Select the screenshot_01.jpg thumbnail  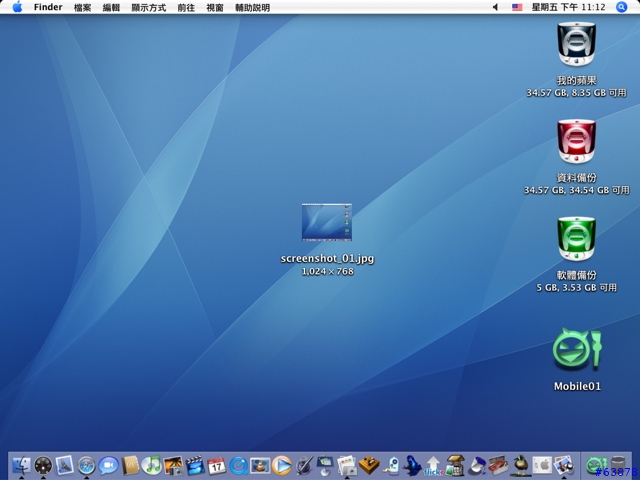pyautogui.click(x=327, y=222)
